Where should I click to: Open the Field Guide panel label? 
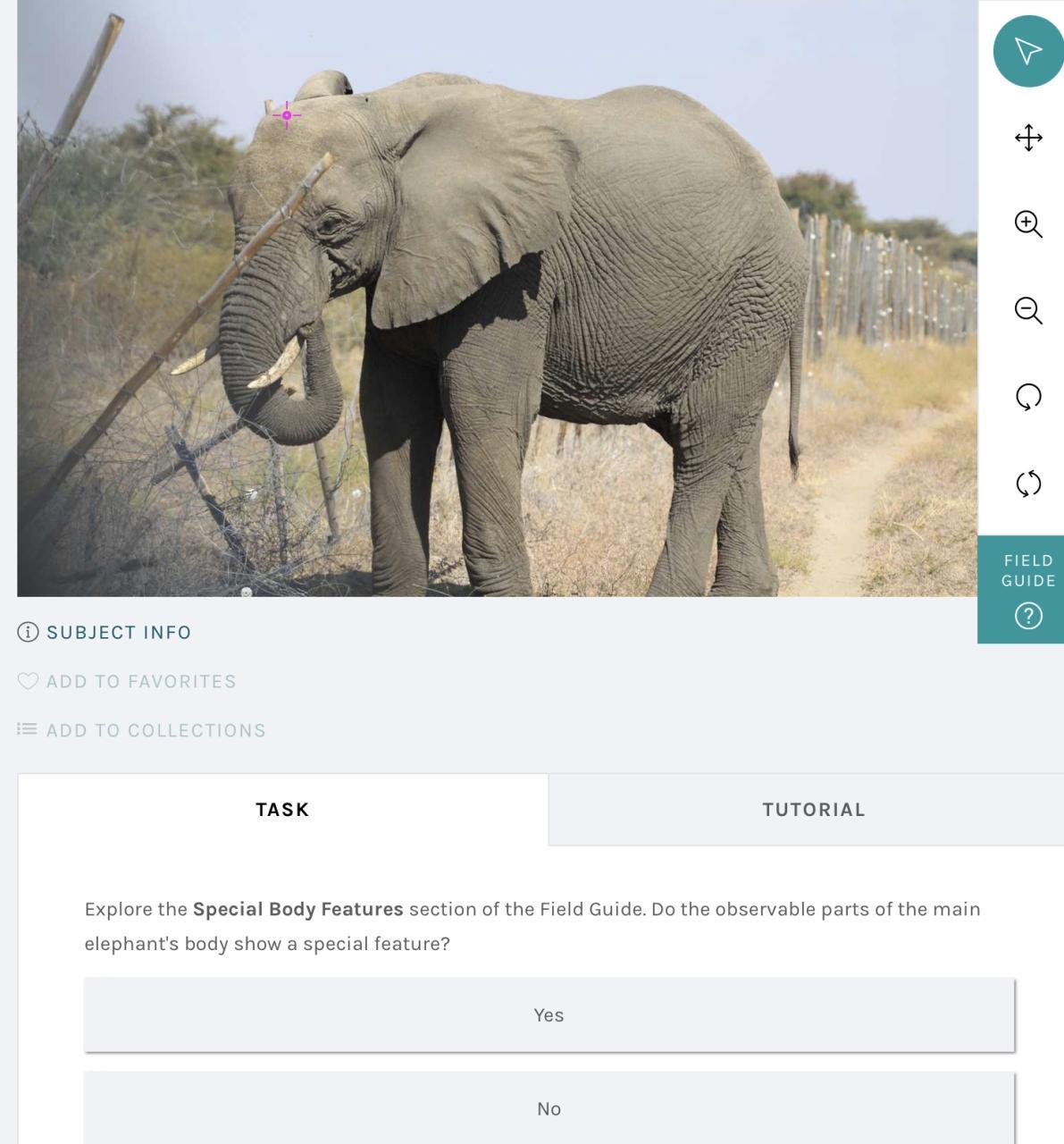pos(1028,570)
